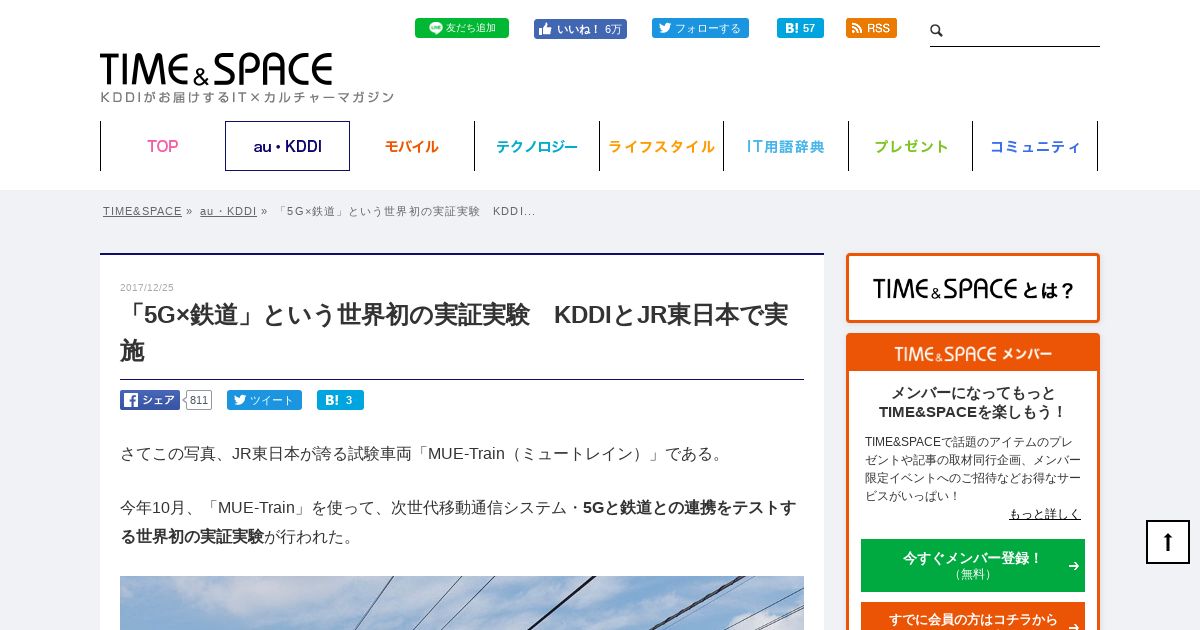Image resolution: width=1200 pixels, height=630 pixels.
Task: Open the モバイル navigation tab
Action: pyautogui.click(x=412, y=146)
